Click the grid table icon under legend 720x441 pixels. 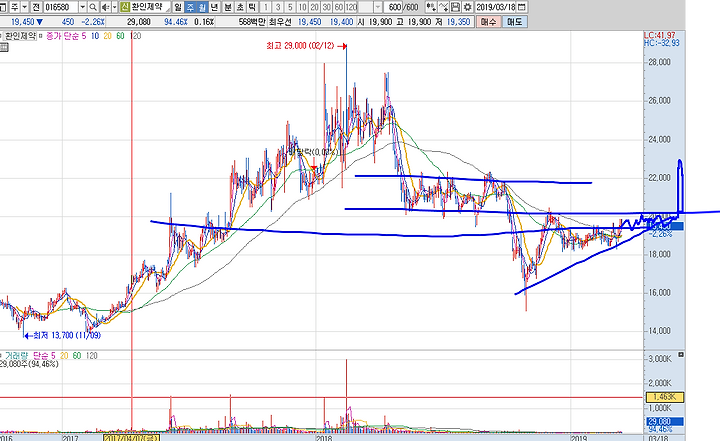4,47
